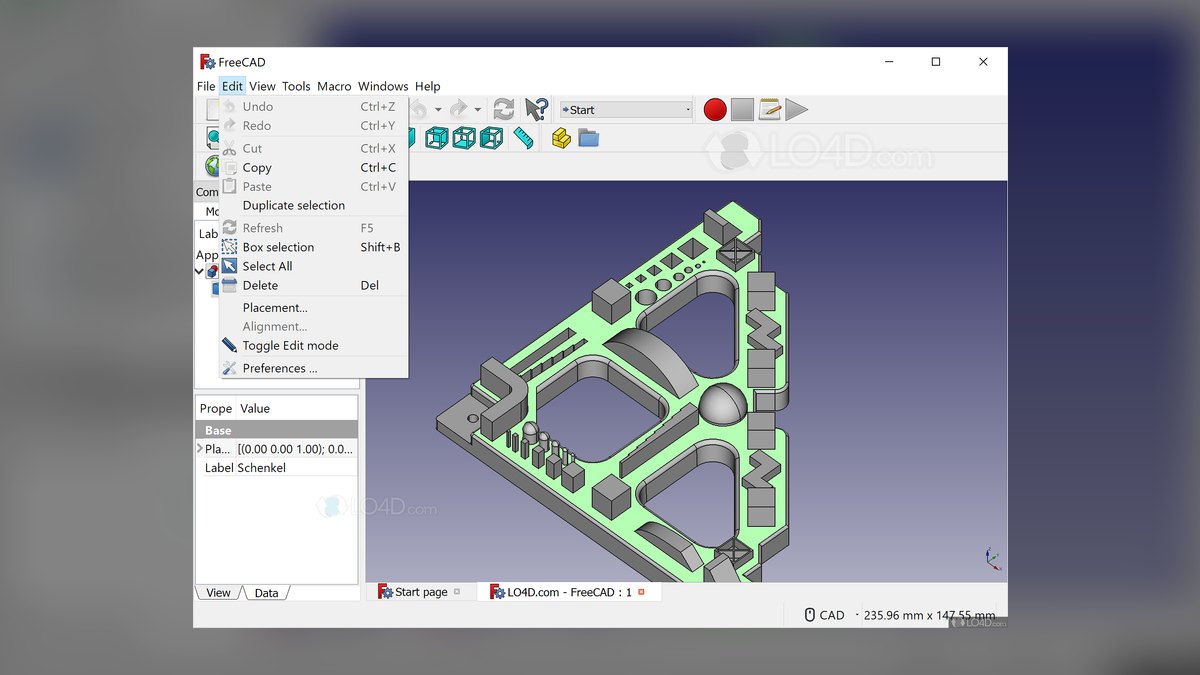Close the open Edit menu

click(x=232, y=86)
